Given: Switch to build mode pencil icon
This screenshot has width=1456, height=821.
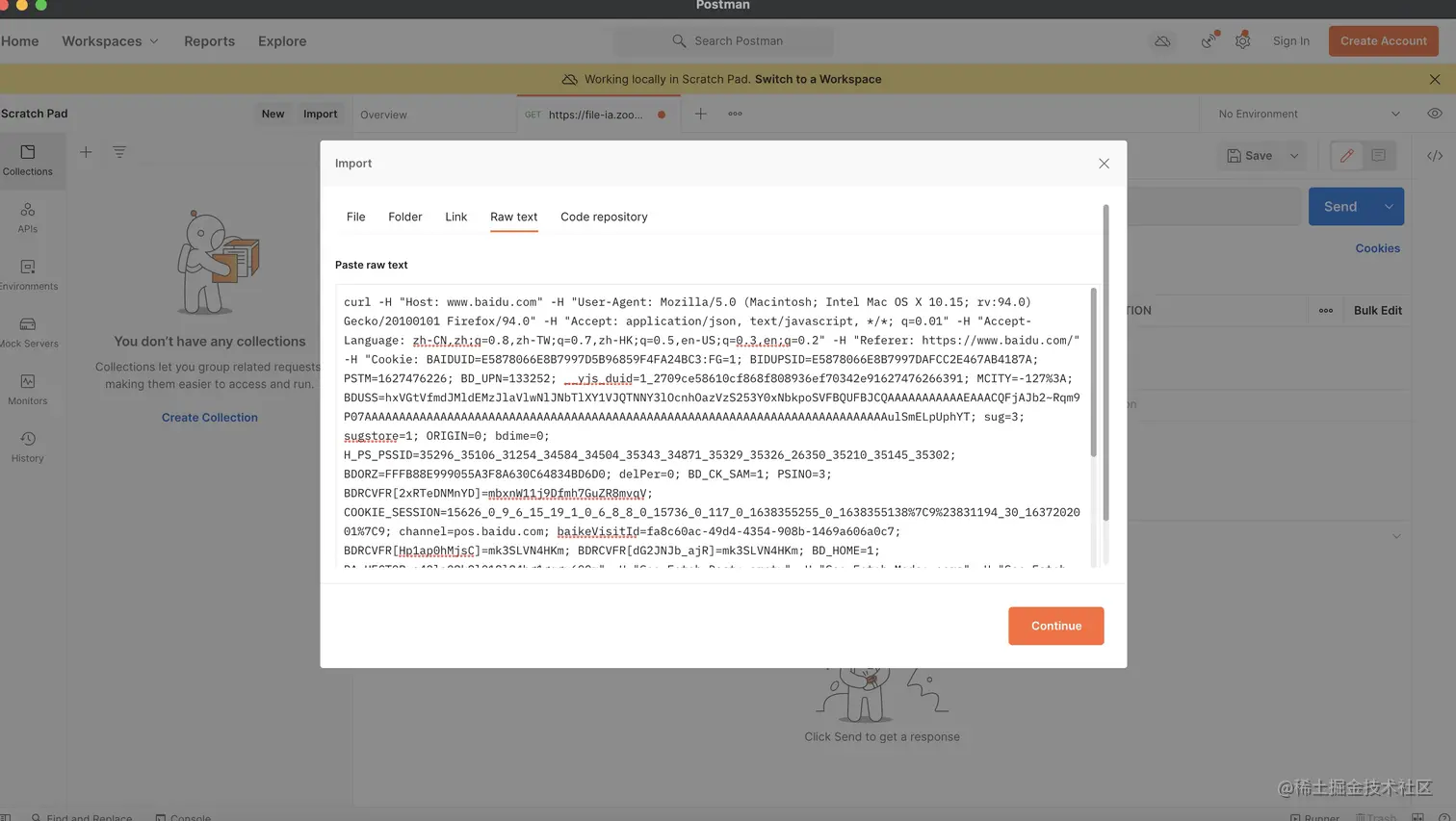Looking at the screenshot, I should click(1346, 155).
